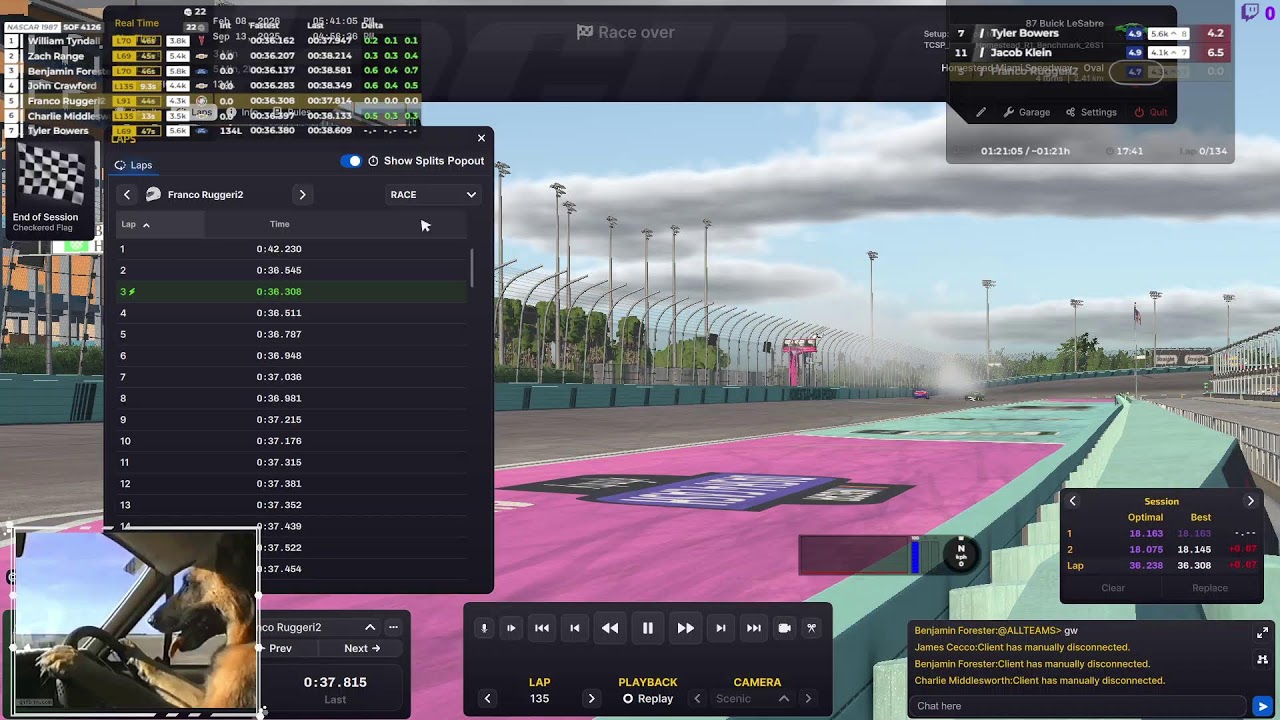Select John Crawford in the standings list
The image size is (1280, 720).
[x=62, y=86]
